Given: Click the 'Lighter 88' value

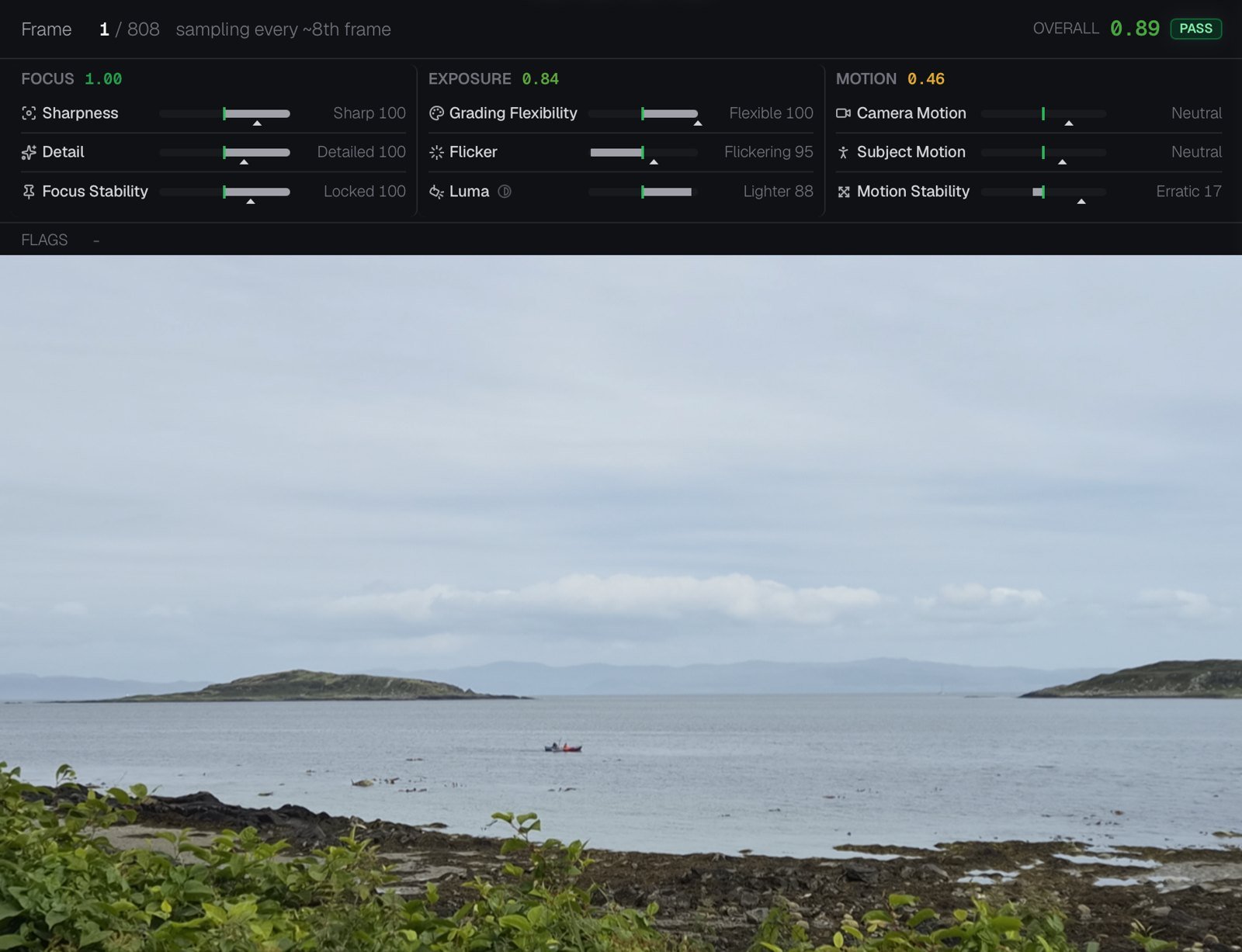Looking at the screenshot, I should 778,192.
